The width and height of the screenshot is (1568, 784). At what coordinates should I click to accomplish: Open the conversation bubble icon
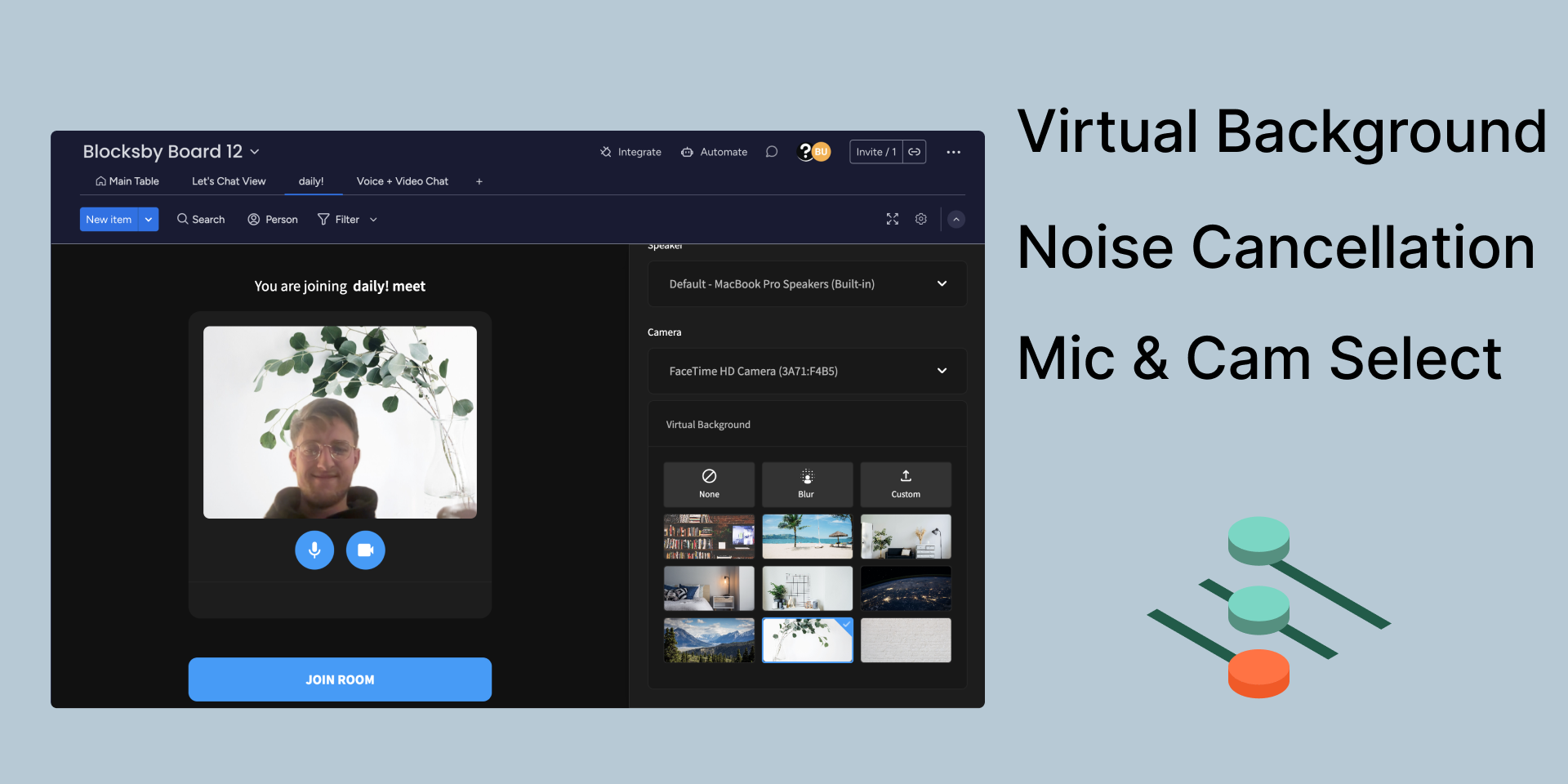tap(772, 152)
